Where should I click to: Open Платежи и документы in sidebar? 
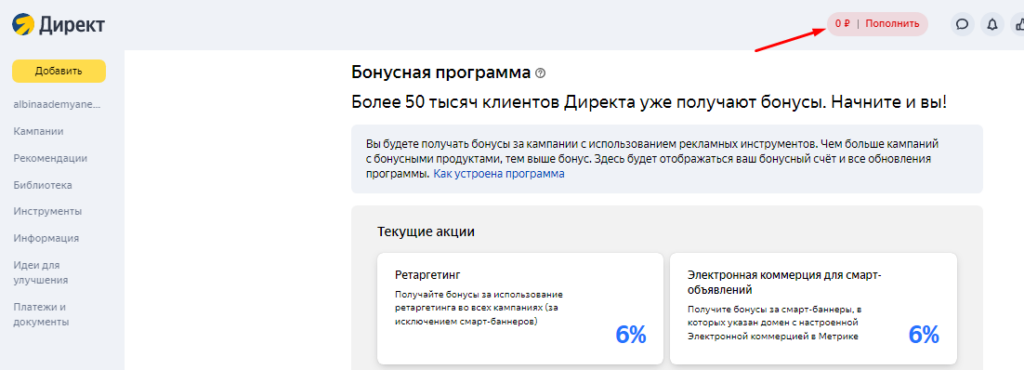tap(41, 315)
